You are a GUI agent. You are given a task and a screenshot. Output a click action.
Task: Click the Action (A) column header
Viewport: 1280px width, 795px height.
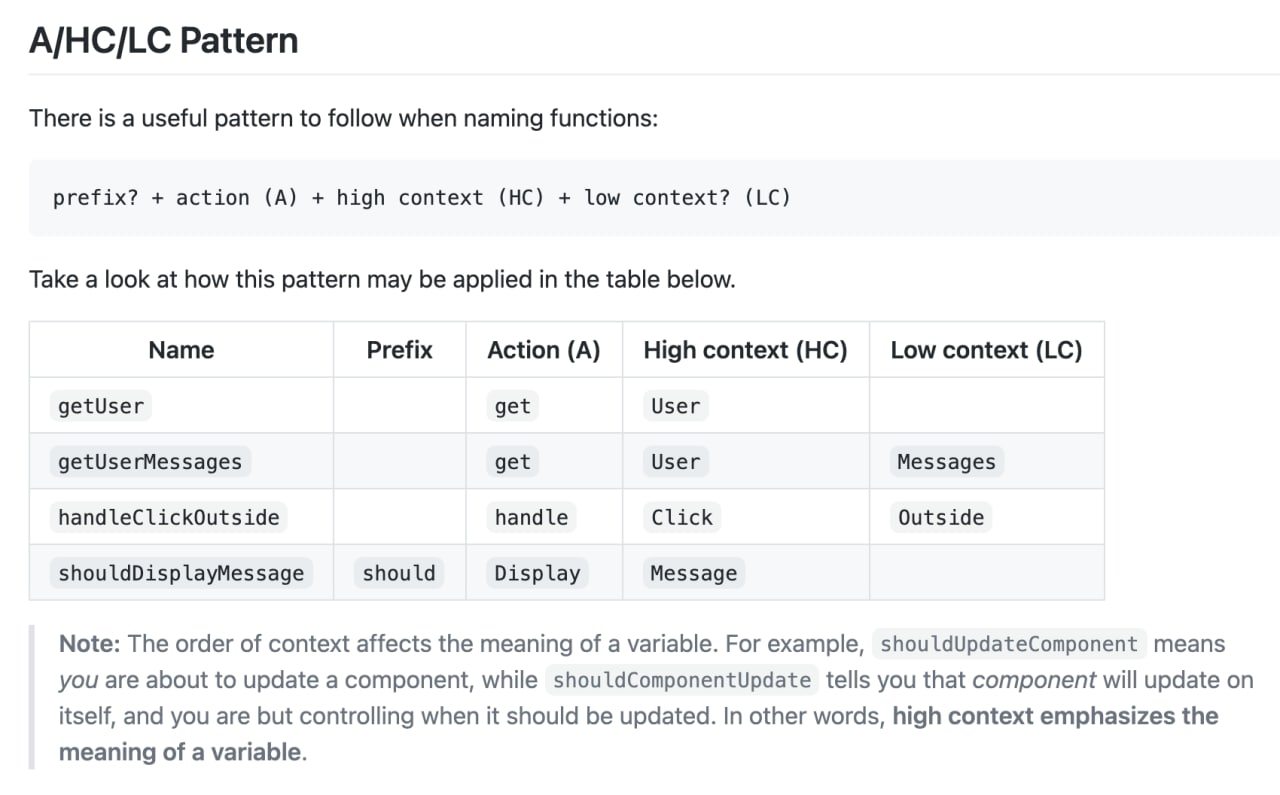(x=544, y=350)
